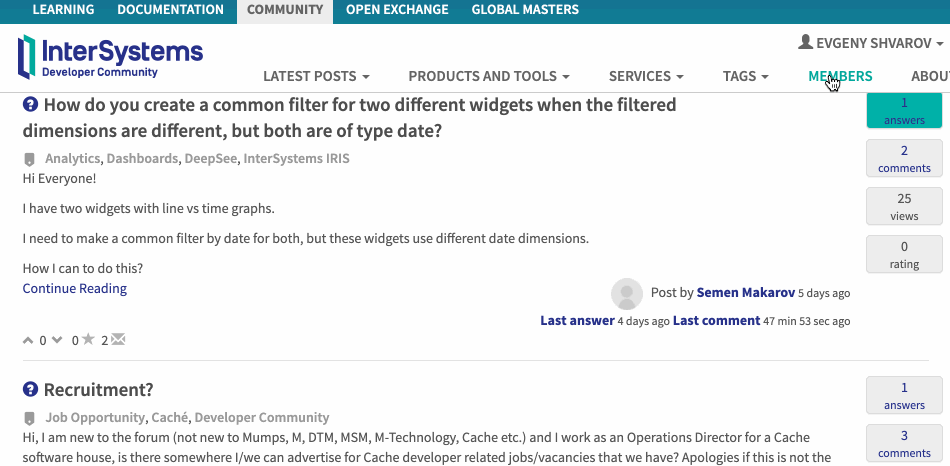This screenshot has width=950, height=466.
Task: Go to the Global Masters tab
Action: [x=525, y=10]
